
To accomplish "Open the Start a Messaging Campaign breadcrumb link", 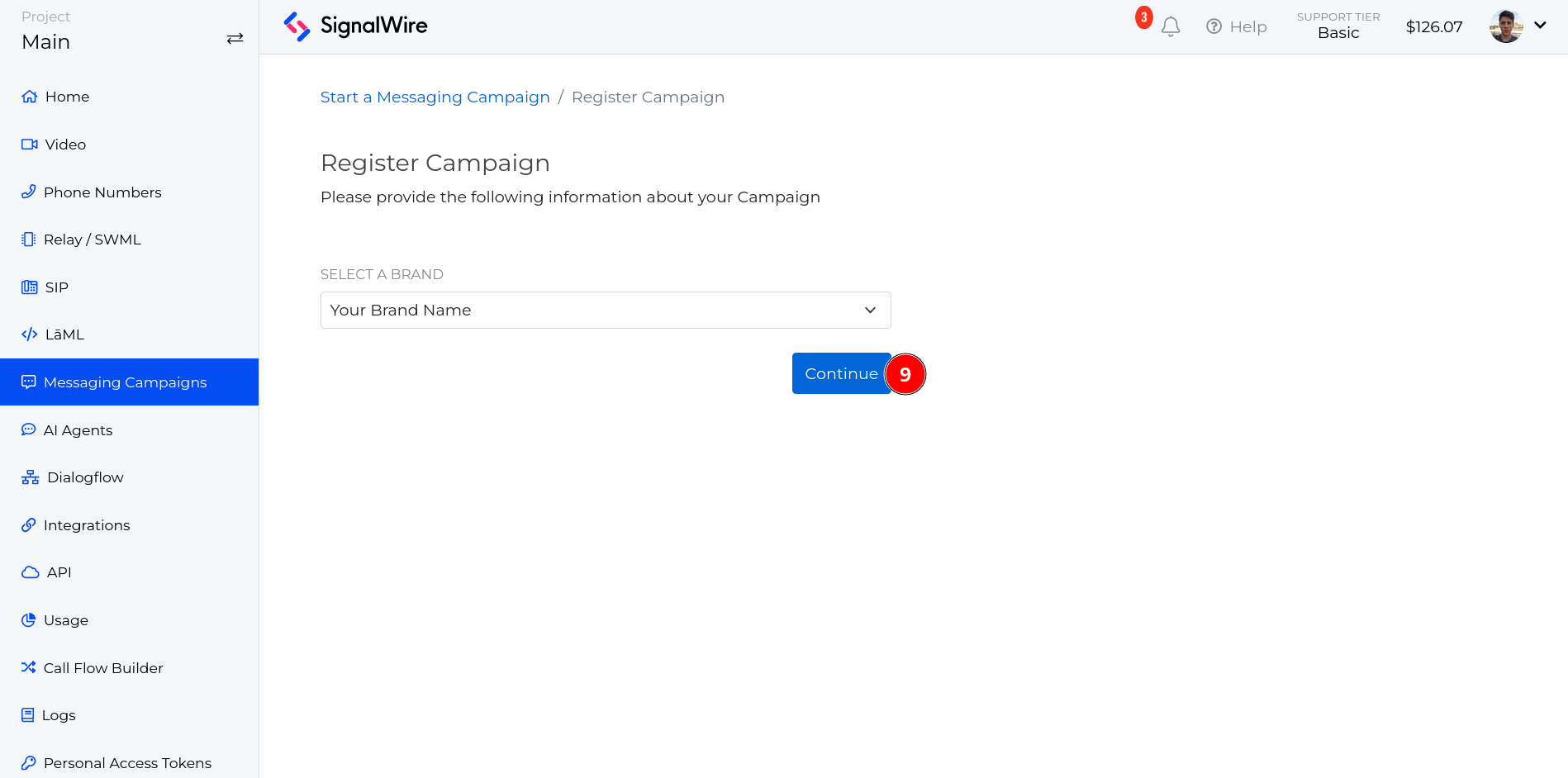I will point(435,97).
